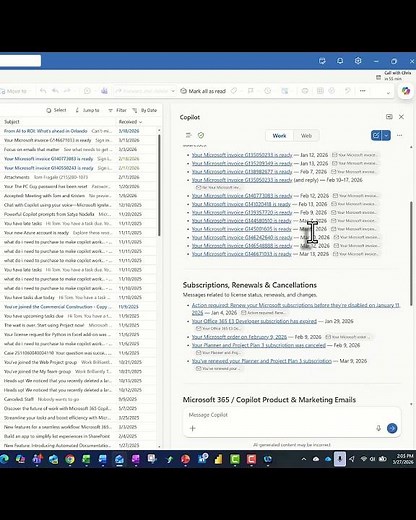
Task: Switch to the Work tab in Copilot
Action: [279, 136]
